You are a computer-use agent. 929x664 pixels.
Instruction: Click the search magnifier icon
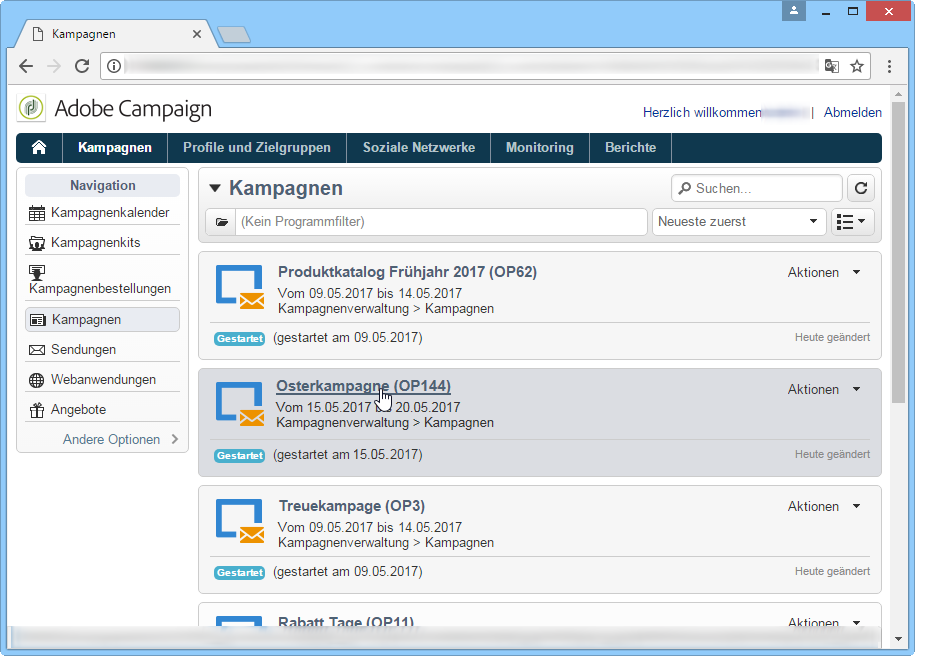pyautogui.click(x=684, y=188)
